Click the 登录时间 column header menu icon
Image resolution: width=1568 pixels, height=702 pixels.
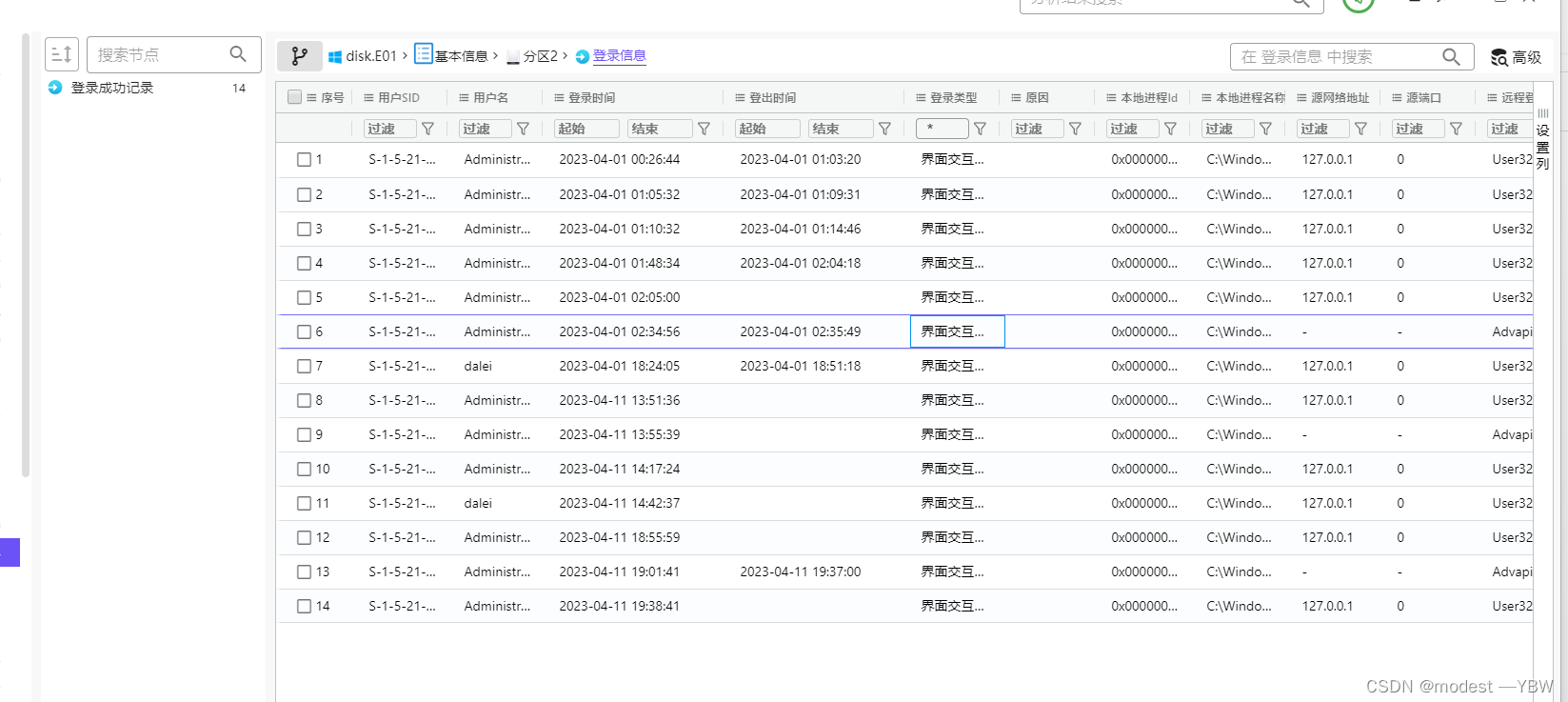[559, 98]
